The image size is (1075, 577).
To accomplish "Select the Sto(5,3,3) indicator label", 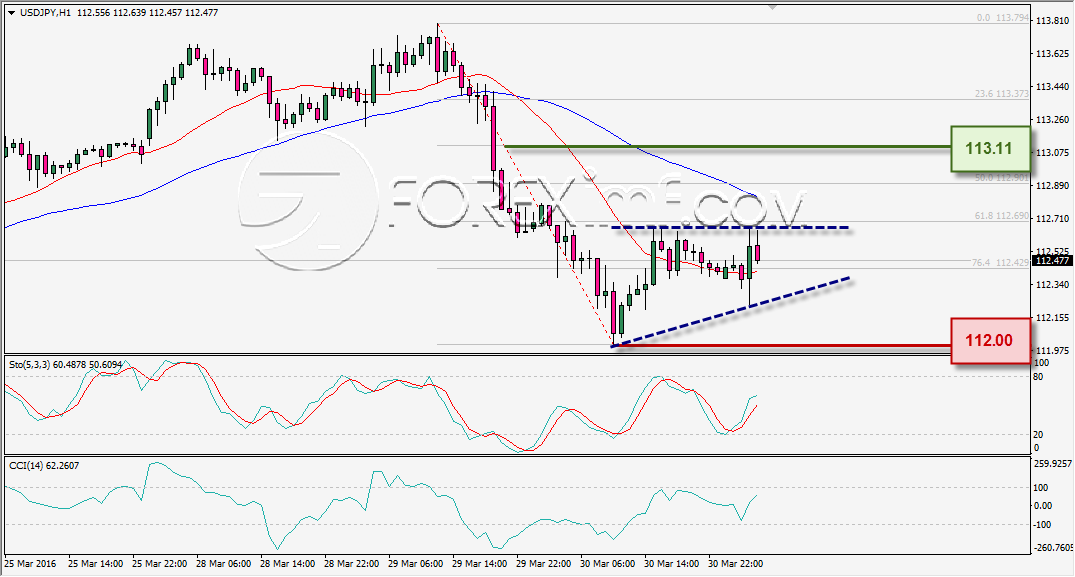I will click(65, 365).
